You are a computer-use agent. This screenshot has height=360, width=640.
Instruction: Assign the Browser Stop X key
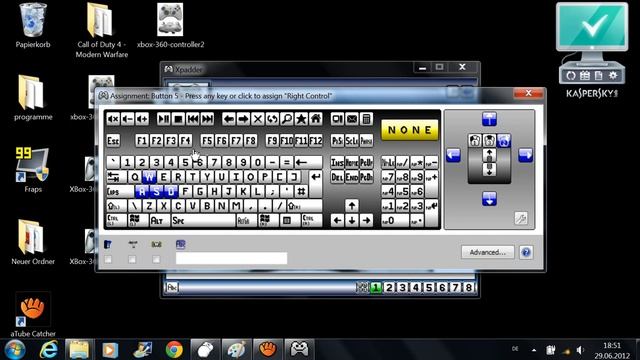pos(258,119)
